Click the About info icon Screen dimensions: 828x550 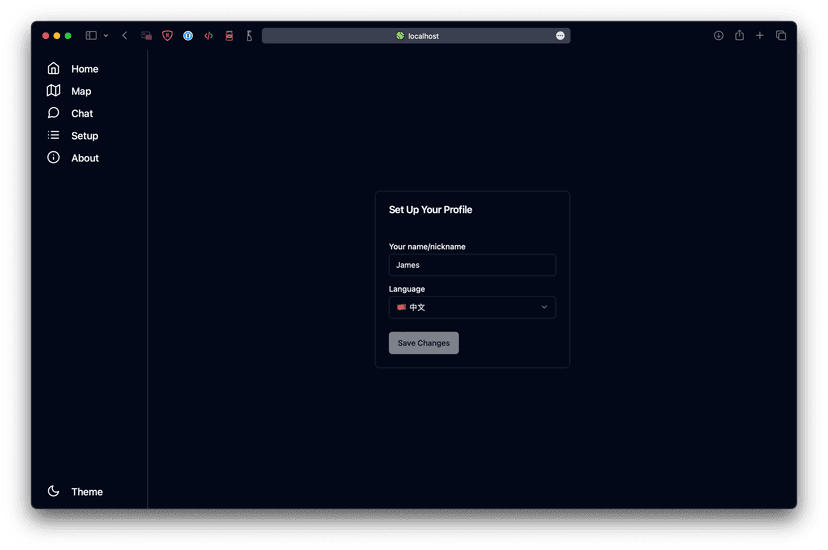click(x=54, y=158)
